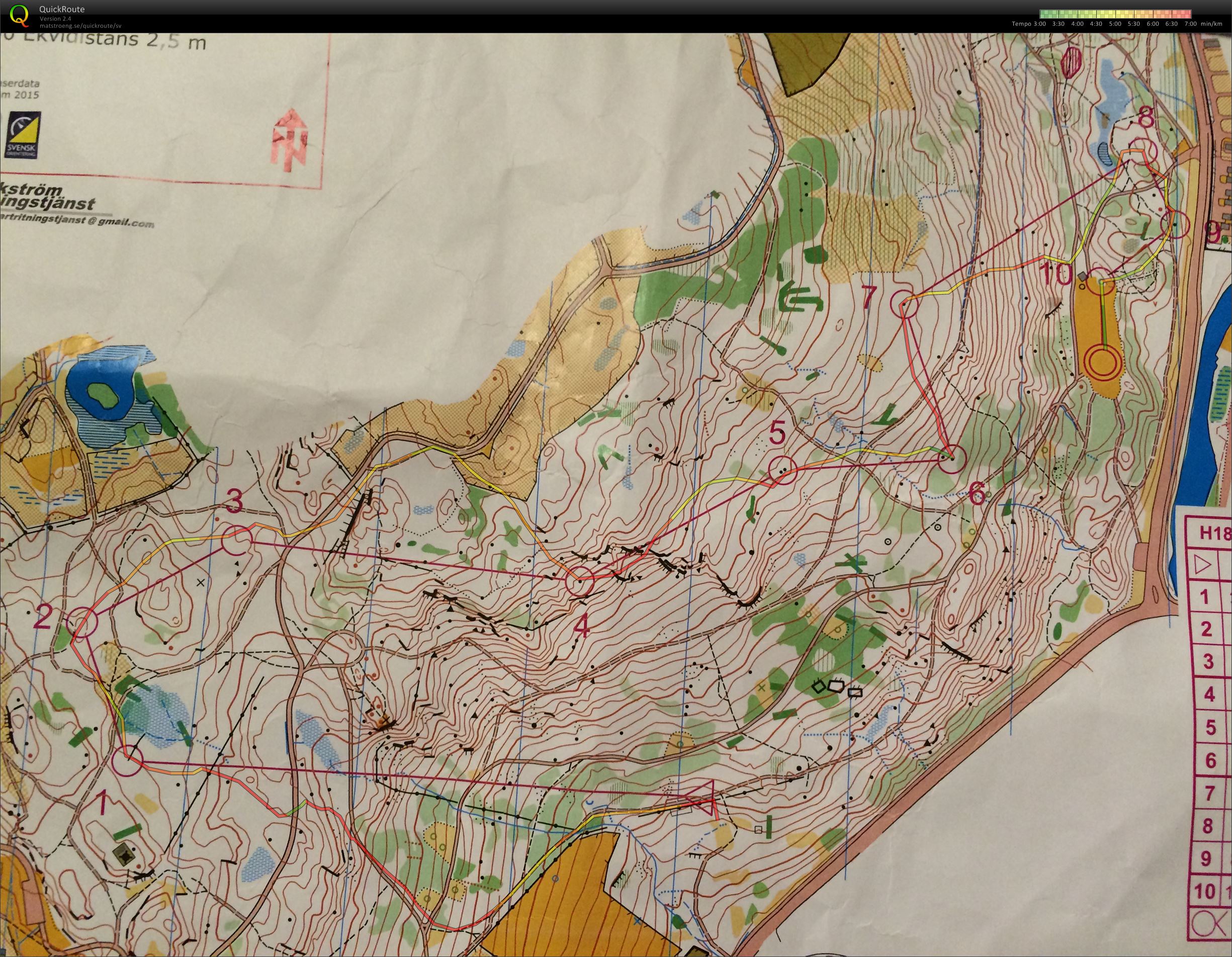The width and height of the screenshot is (1232, 957).
Task: Click row 10 in the control description table
Action: pos(1209,892)
